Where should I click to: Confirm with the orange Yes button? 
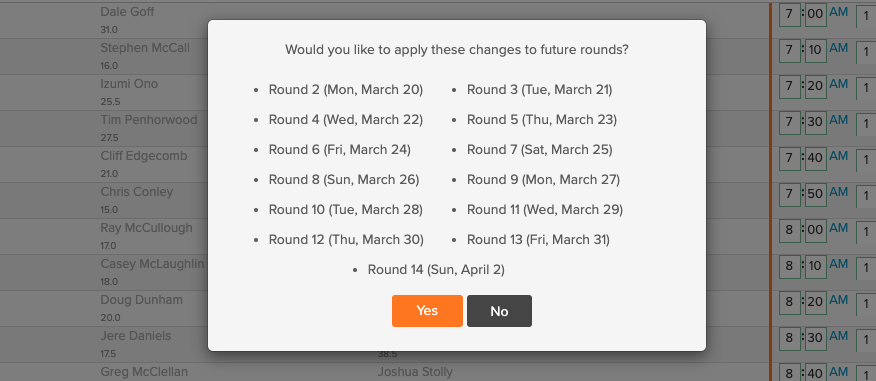point(427,311)
